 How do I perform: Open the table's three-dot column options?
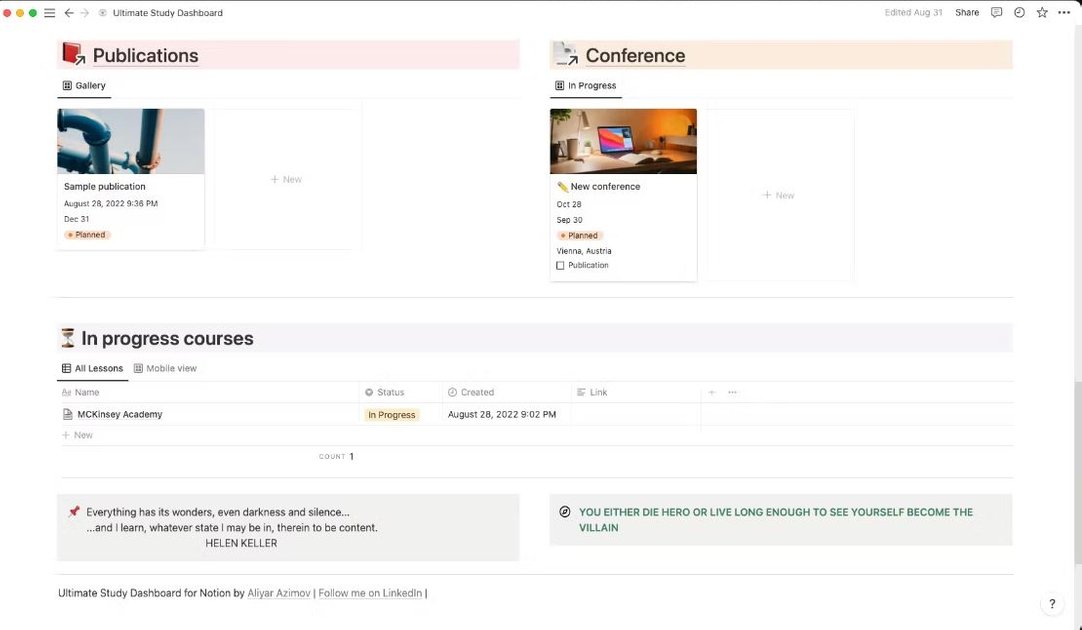[x=732, y=392]
